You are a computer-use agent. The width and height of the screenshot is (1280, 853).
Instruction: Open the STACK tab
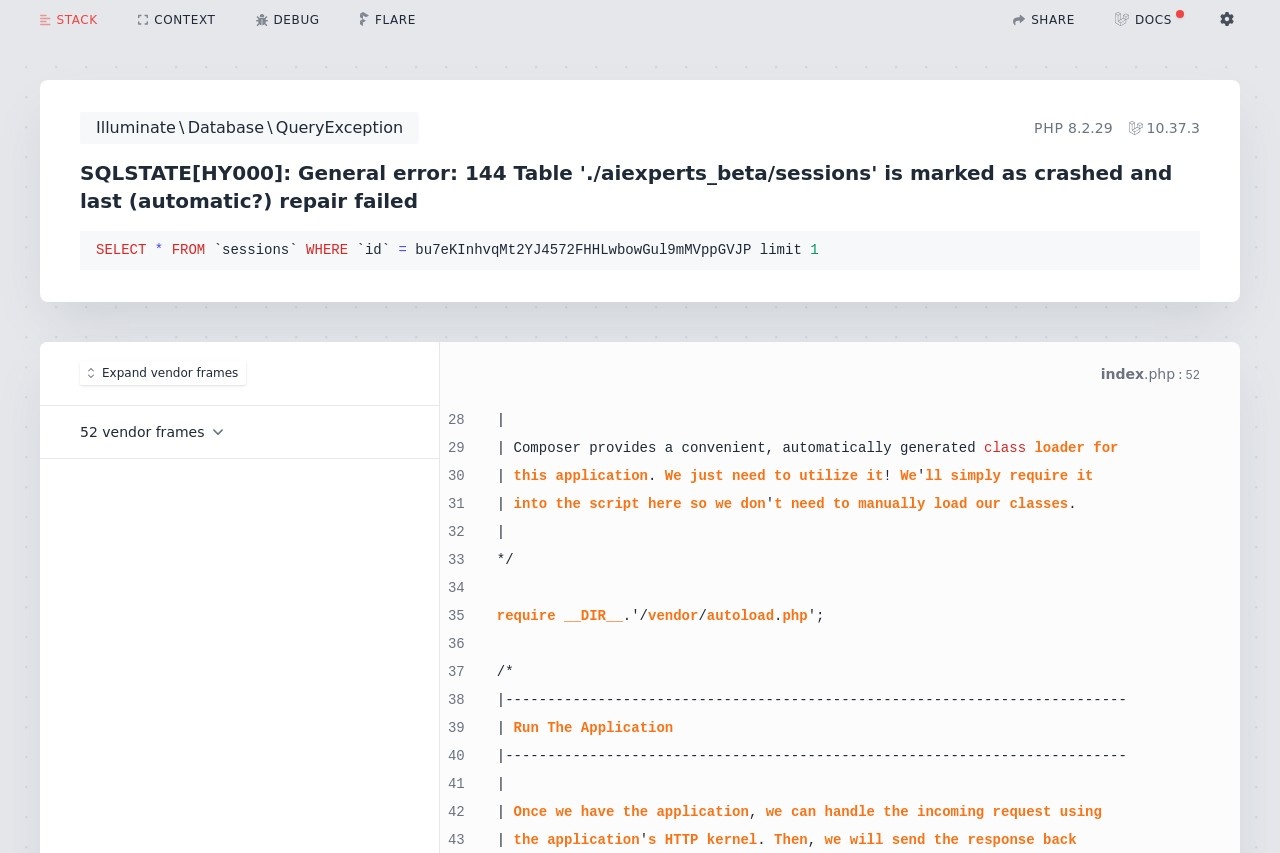[68, 20]
